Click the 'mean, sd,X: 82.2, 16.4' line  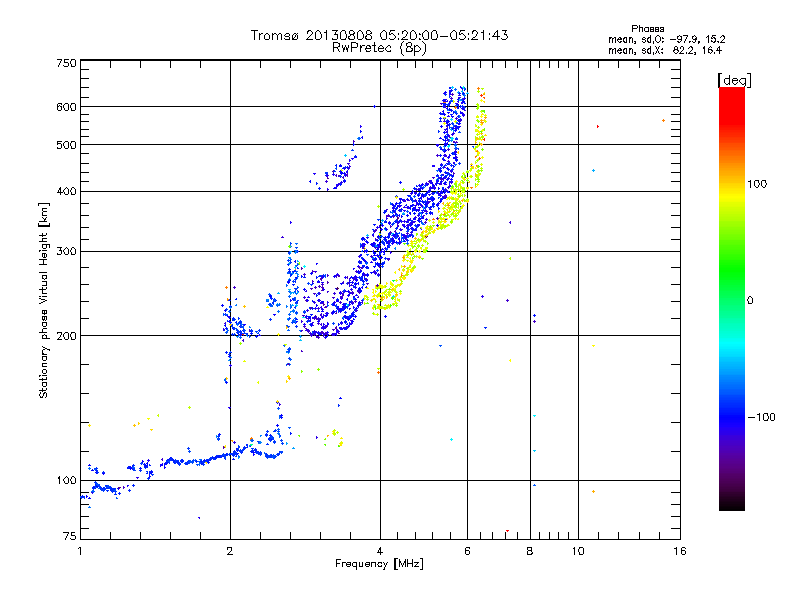coord(665,50)
